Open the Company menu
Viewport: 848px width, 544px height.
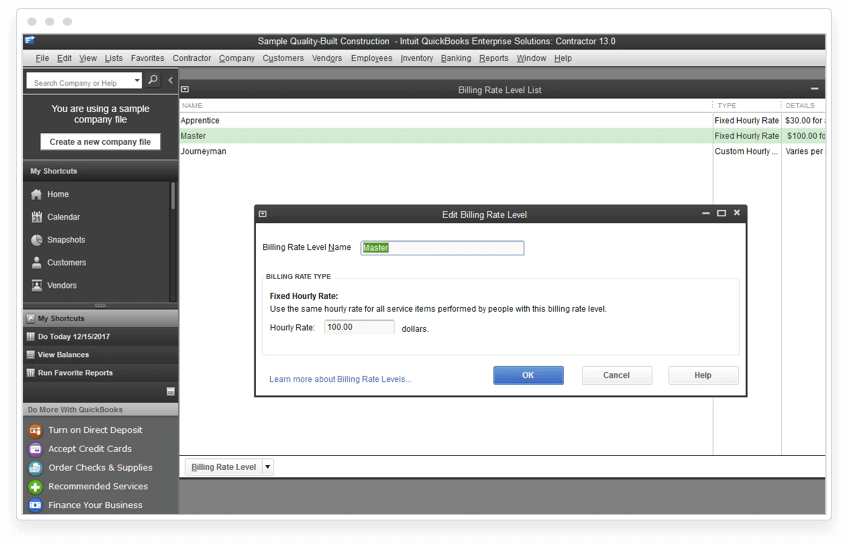(237, 58)
